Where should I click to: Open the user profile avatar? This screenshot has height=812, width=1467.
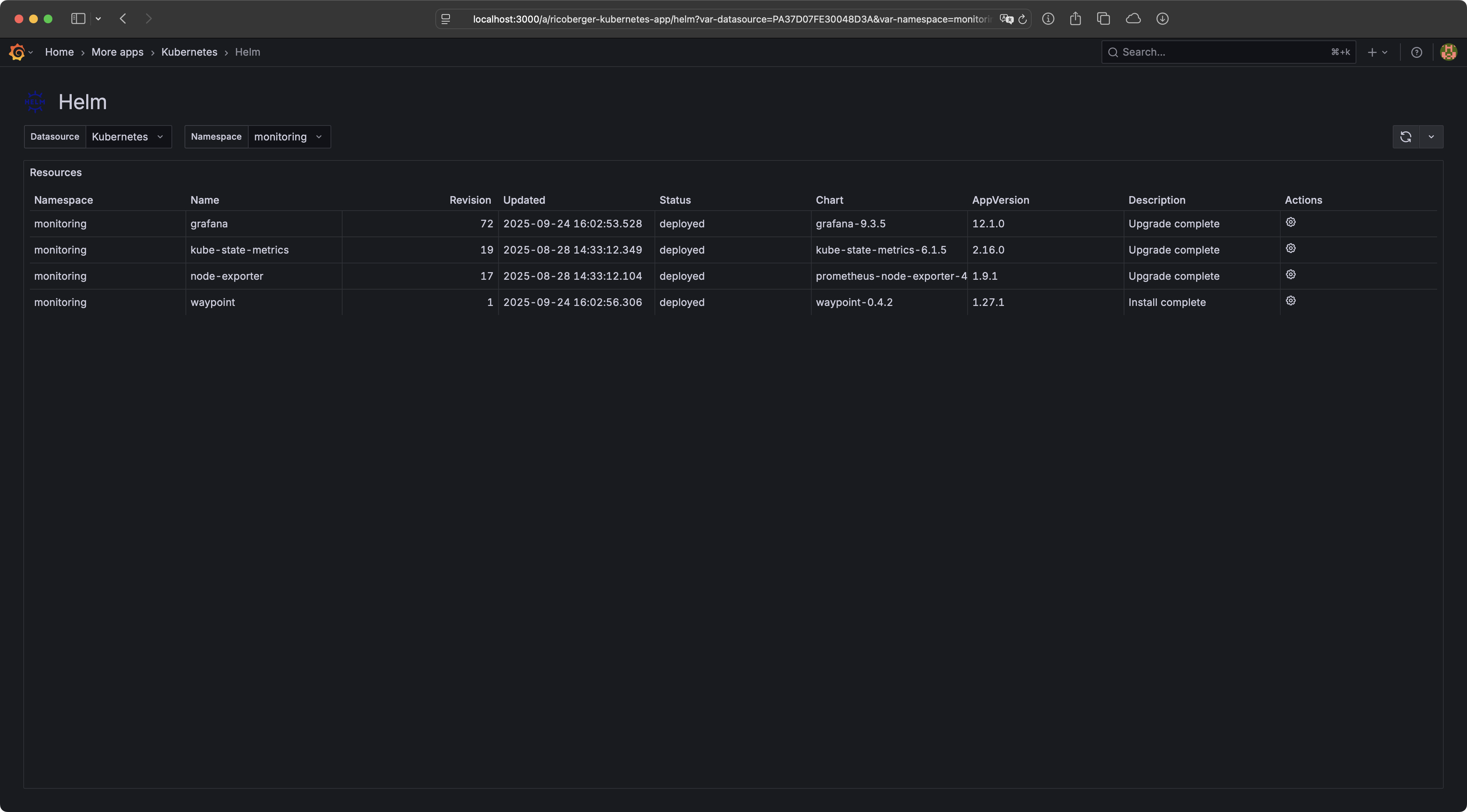coord(1448,52)
